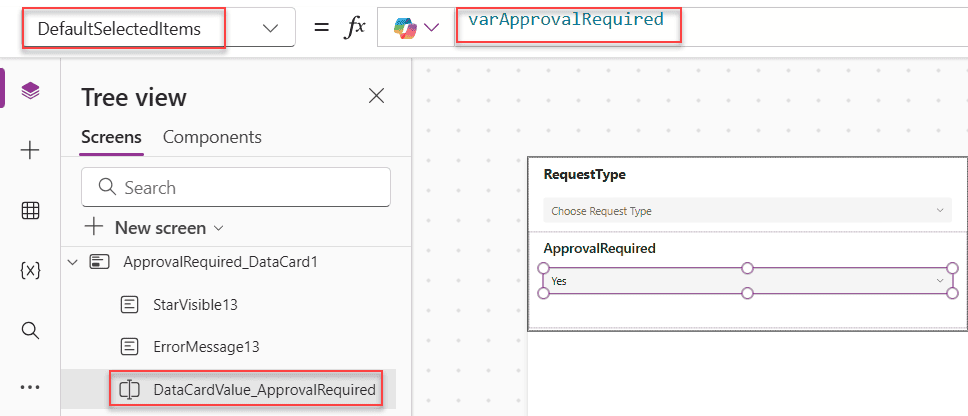Click the Search magnifier icon in sidebar
968x416 pixels.
click(30, 330)
